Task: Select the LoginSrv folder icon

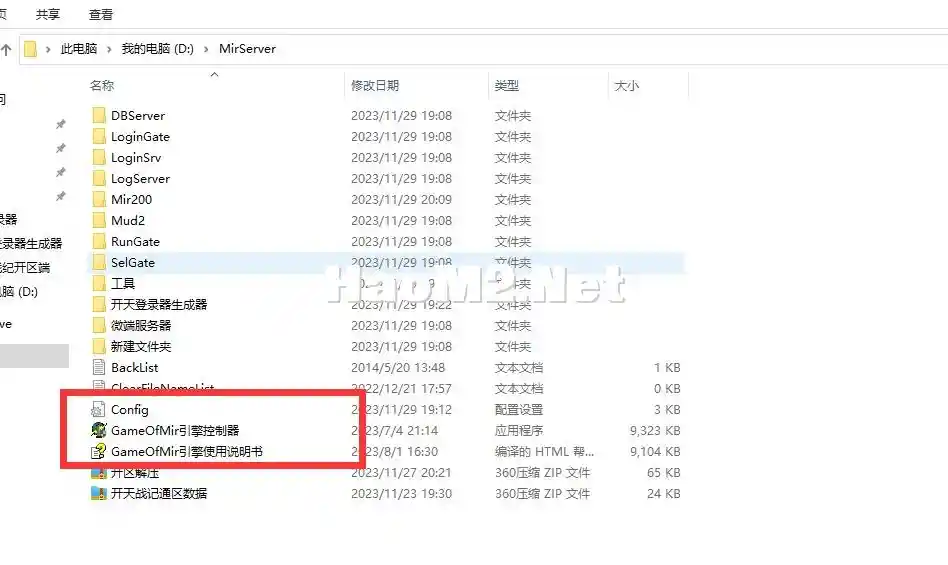Action: (99, 158)
